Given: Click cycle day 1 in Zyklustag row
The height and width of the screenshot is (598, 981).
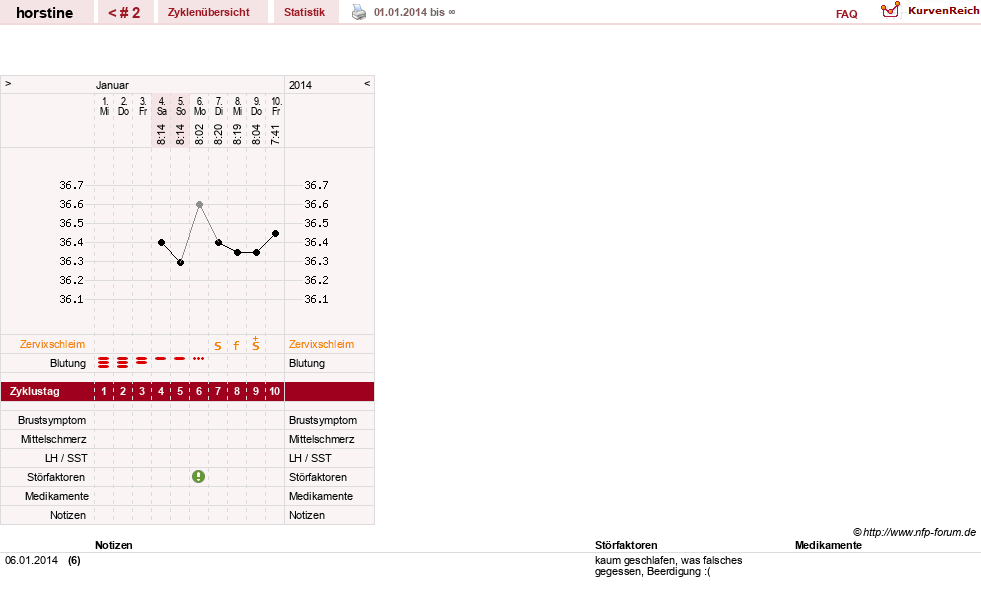Looking at the screenshot, I should pos(104,392).
